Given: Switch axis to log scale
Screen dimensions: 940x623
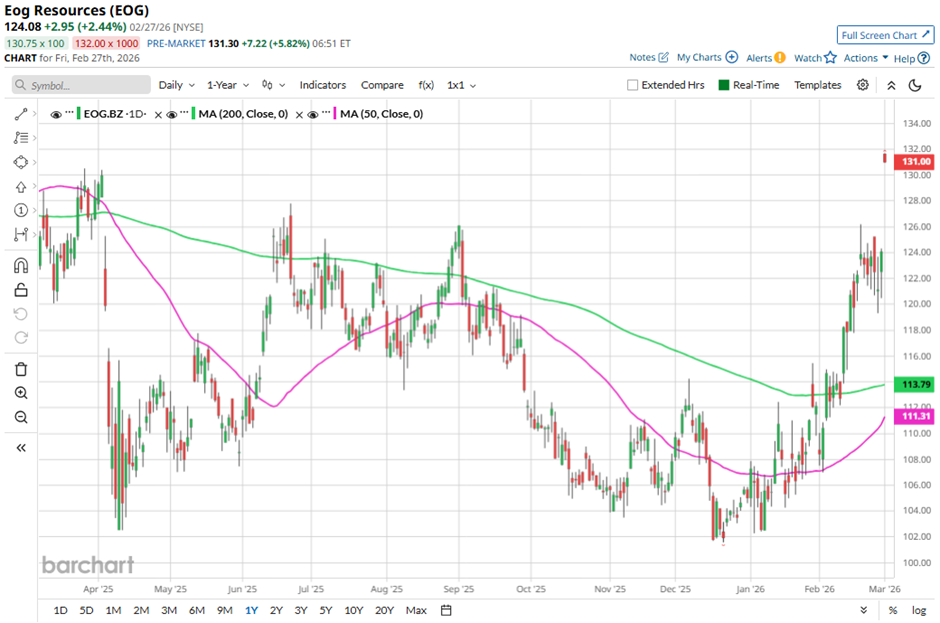Looking at the screenshot, I should [x=919, y=610].
